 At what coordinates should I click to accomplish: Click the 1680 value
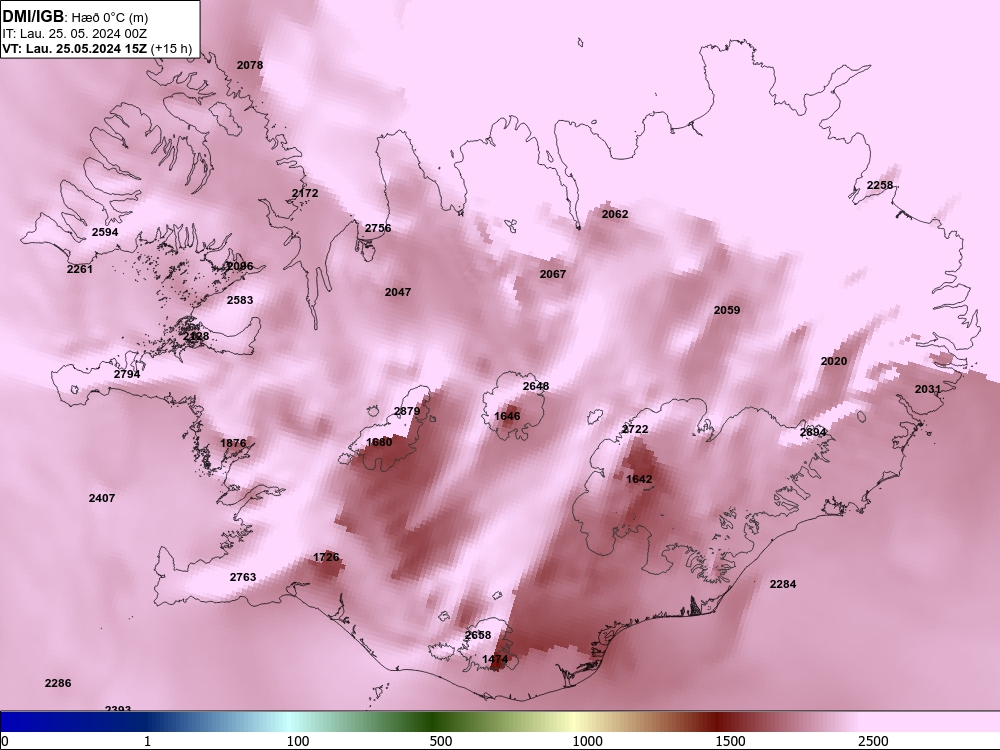(379, 442)
